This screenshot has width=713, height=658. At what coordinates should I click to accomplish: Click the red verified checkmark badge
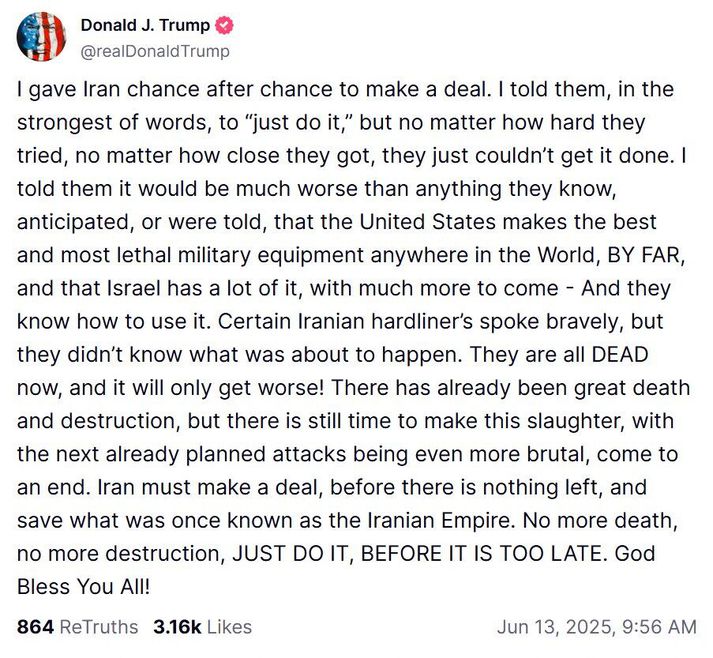click(224, 25)
